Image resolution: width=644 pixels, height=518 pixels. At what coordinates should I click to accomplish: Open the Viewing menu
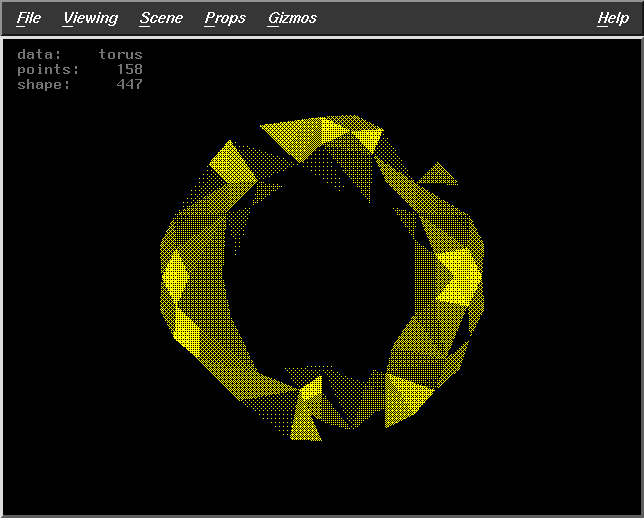(90, 19)
